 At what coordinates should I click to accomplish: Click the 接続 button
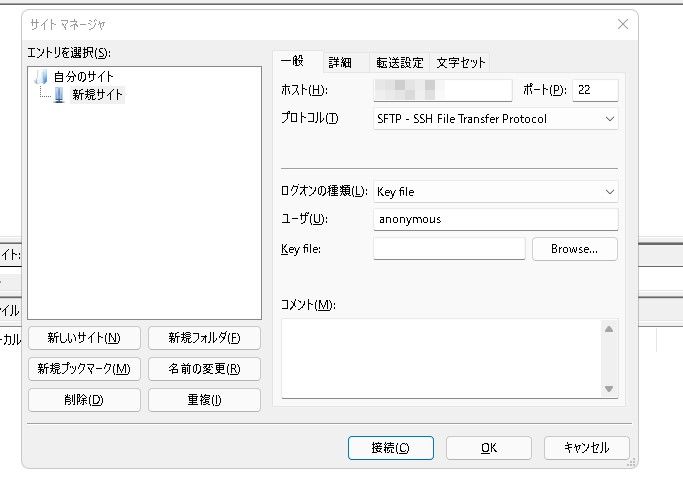pyautogui.click(x=390, y=448)
